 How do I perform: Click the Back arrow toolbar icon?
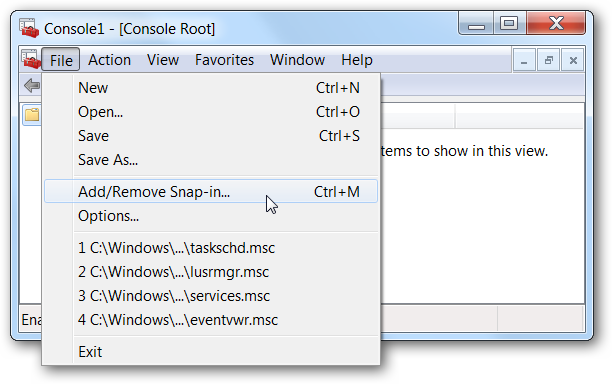(32, 85)
